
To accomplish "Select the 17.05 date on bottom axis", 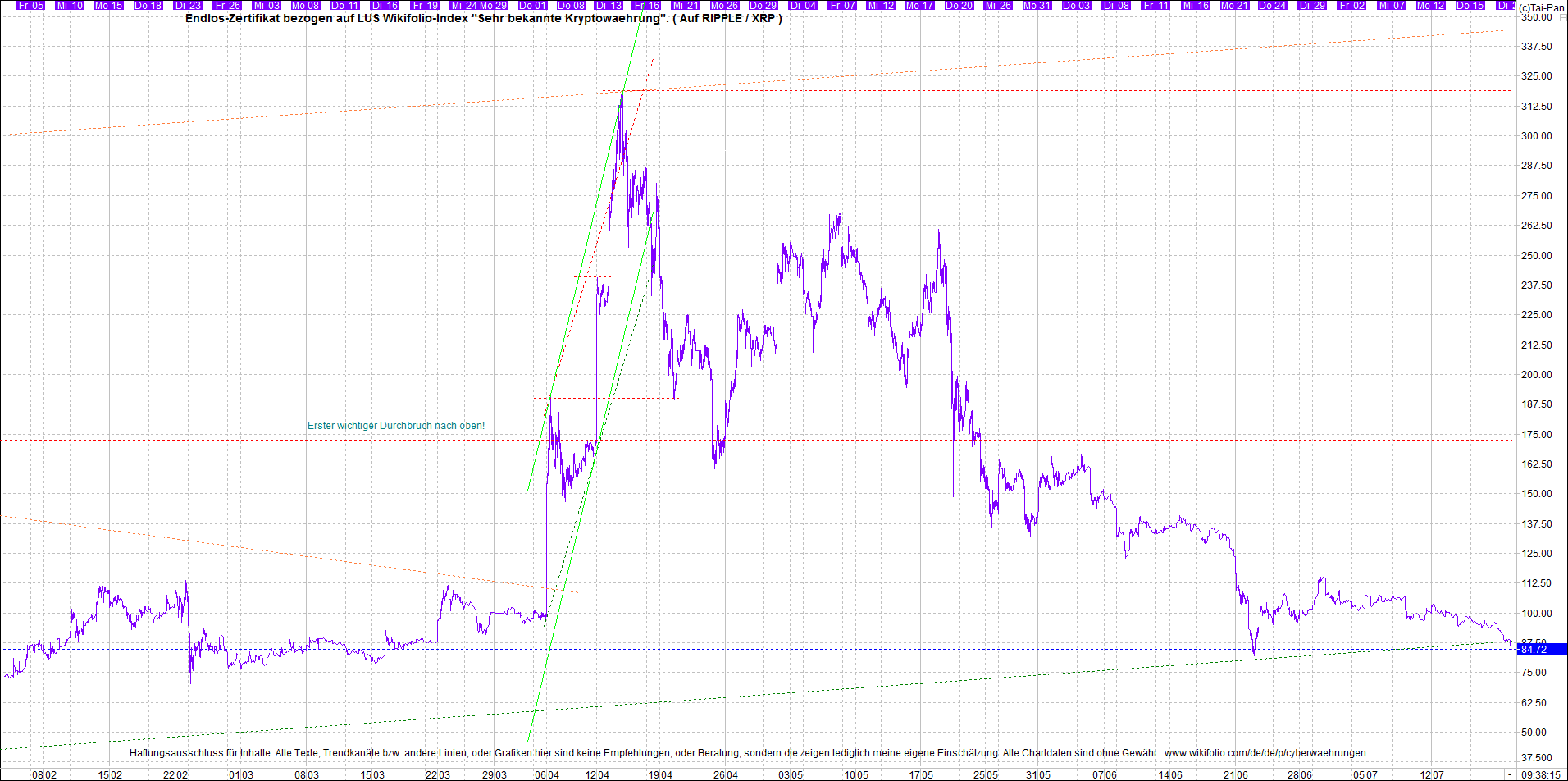I will [x=921, y=774].
